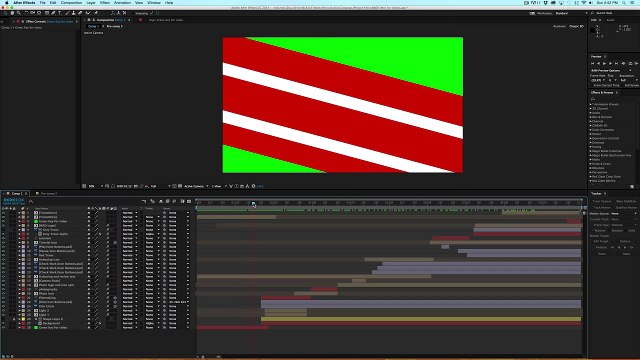Expand the Color Correction effects category
640x360 pixels.
[591, 130]
